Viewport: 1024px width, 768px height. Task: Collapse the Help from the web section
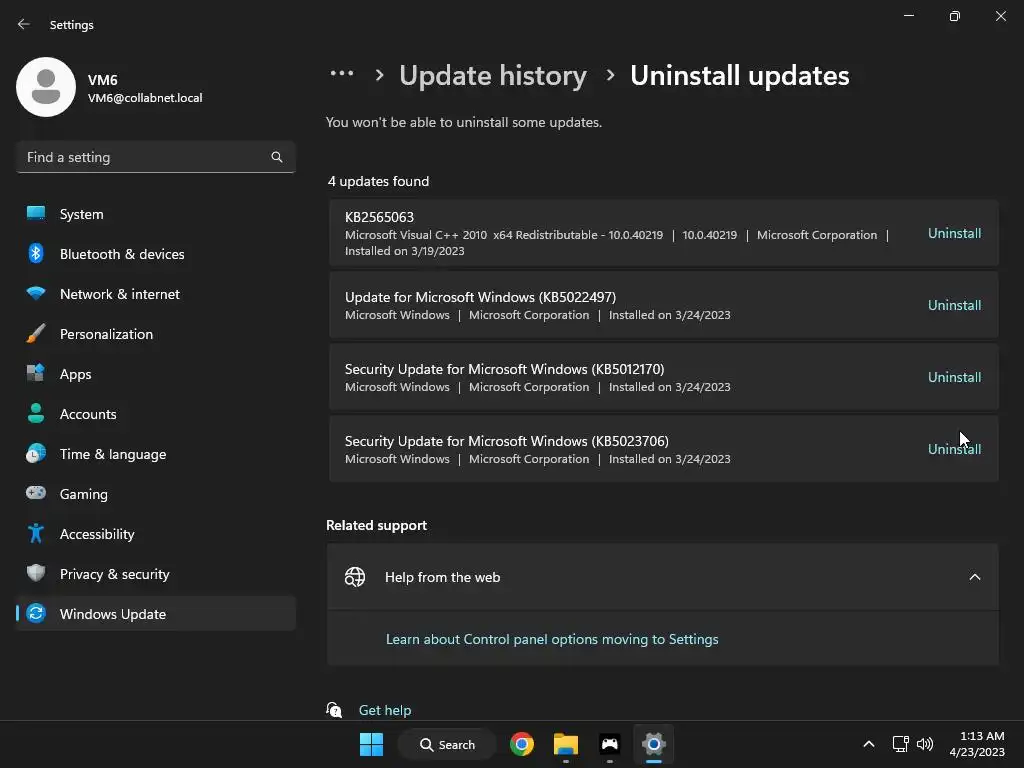974,577
